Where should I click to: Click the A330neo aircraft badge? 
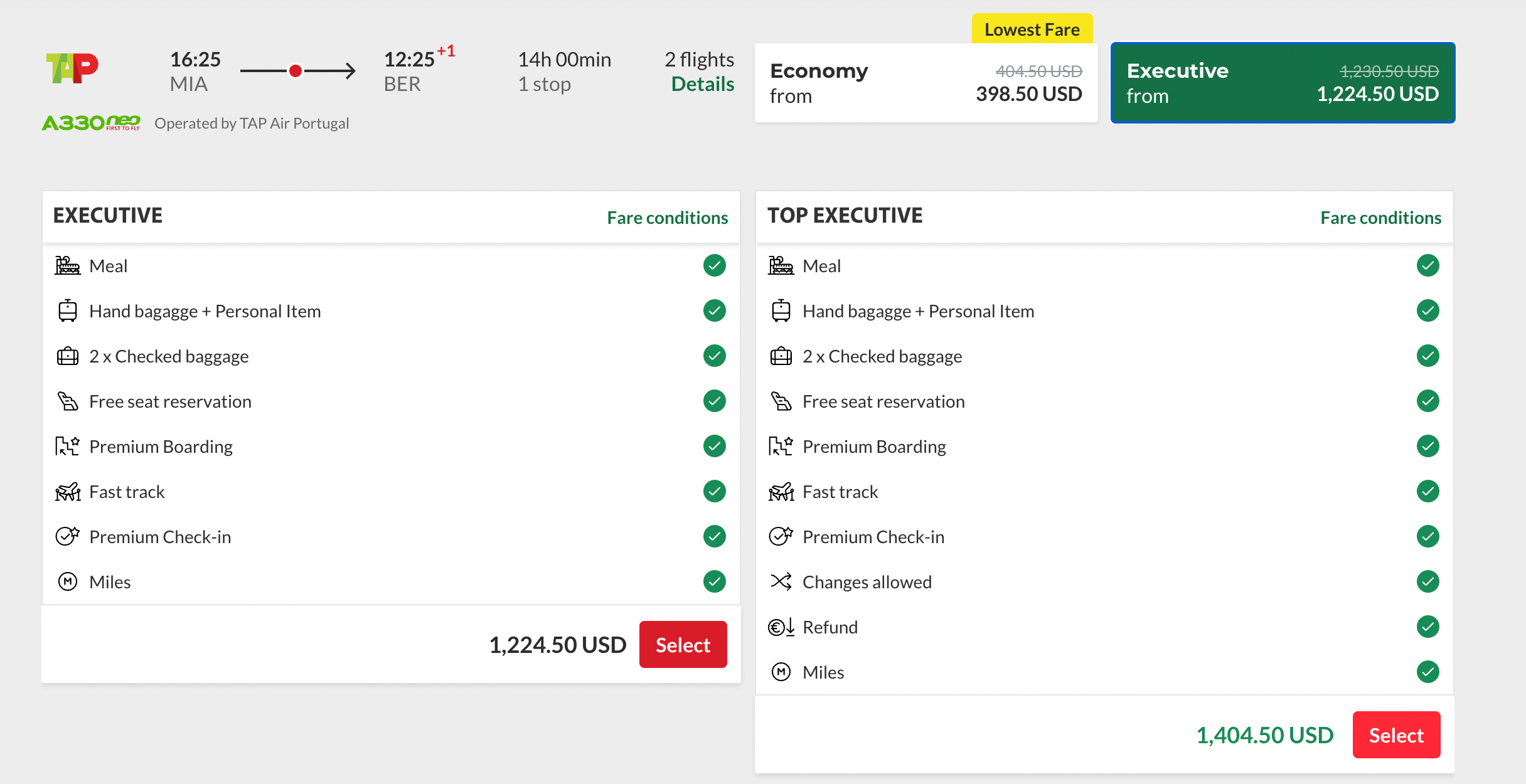pos(91,123)
